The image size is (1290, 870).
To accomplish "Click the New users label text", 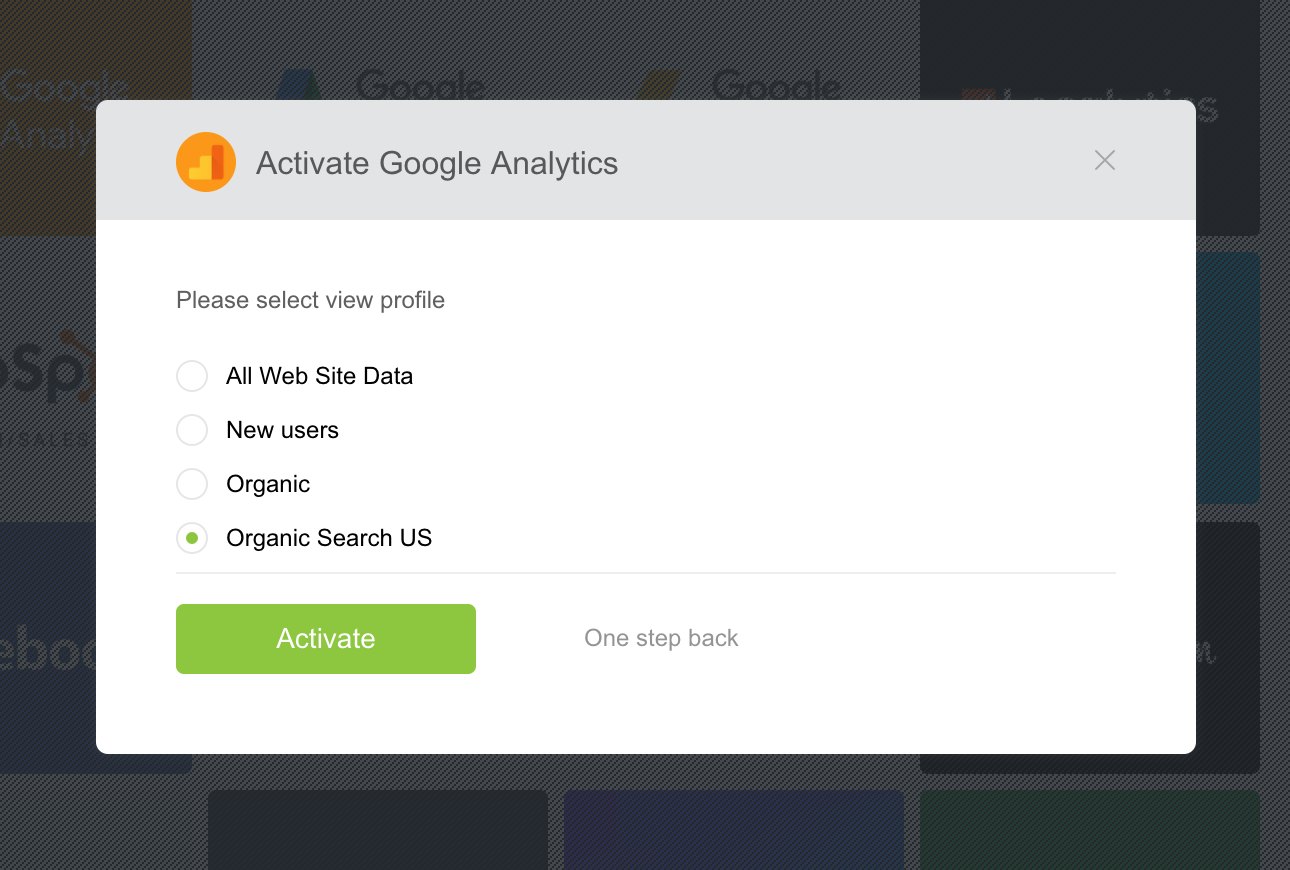I will [x=282, y=430].
